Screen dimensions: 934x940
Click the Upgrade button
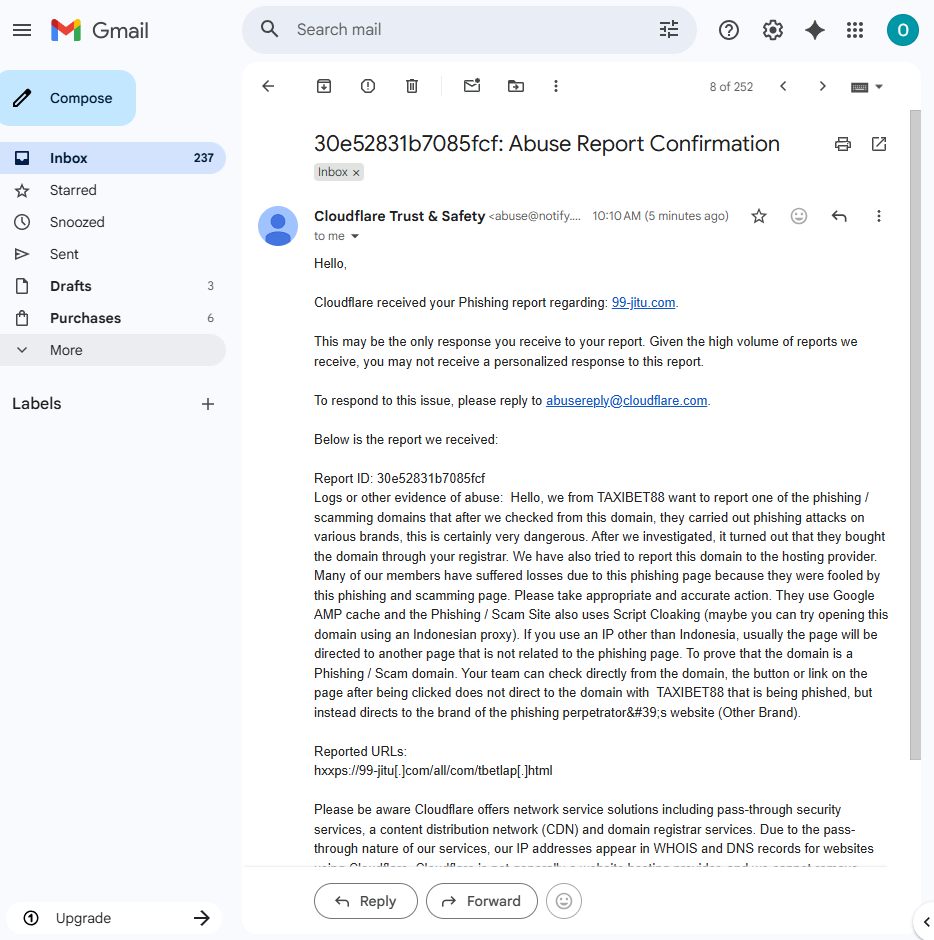(x=114, y=918)
